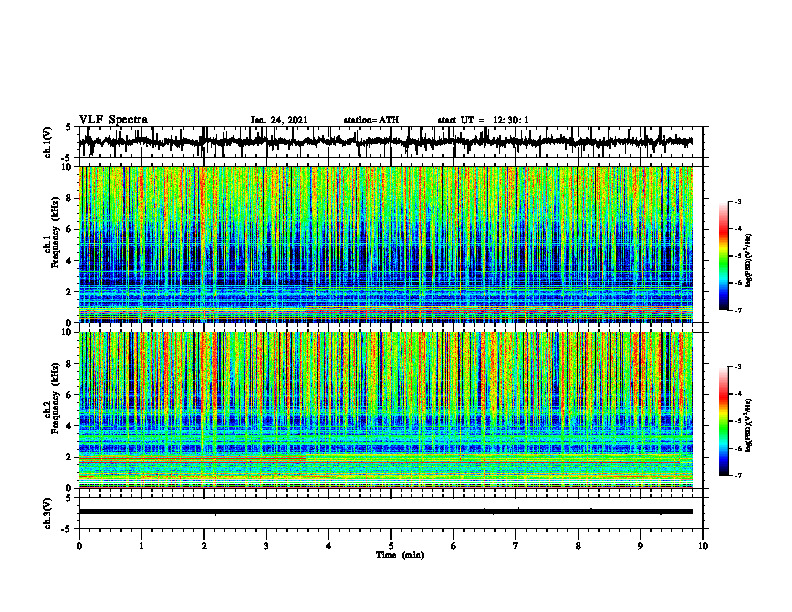The height and width of the screenshot is (612, 792).
Task: Click the "ch.1(V)" waveform axis label
Action: click(48, 142)
